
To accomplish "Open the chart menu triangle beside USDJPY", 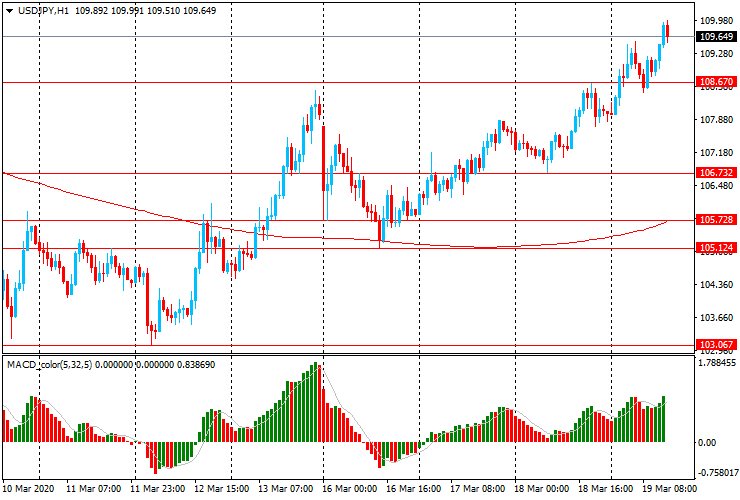I will pos(9,11).
